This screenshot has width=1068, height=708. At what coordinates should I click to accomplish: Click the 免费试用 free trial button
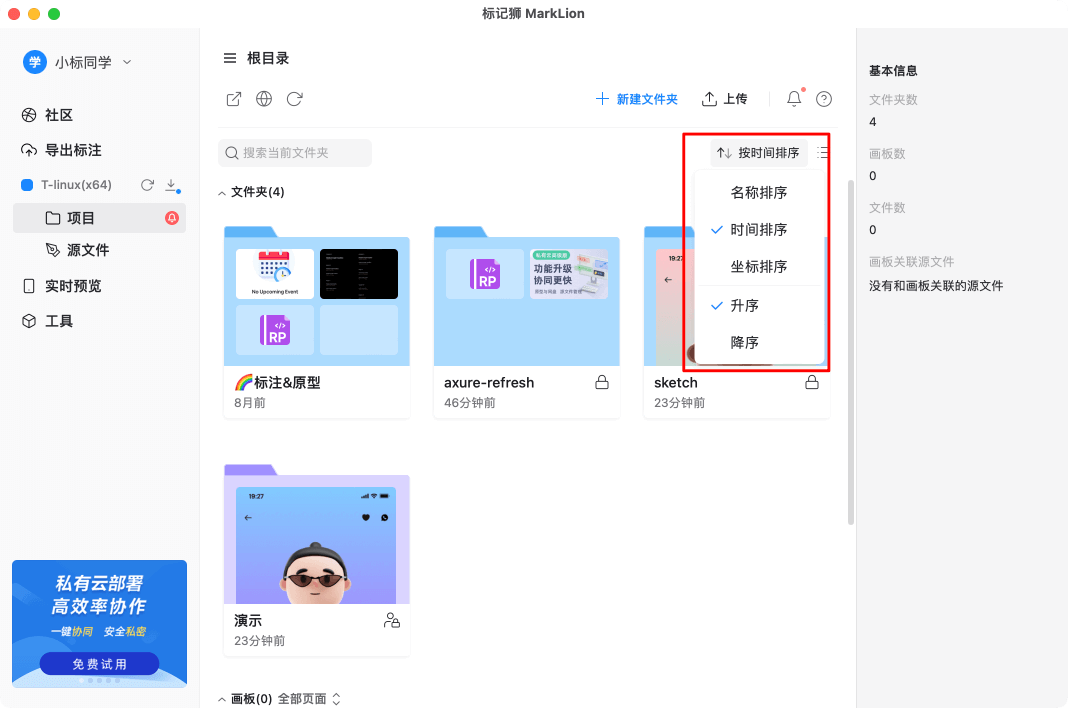99,663
